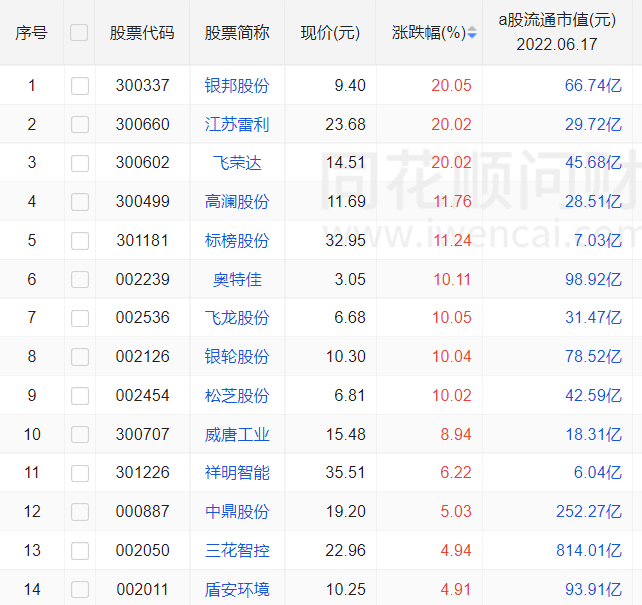Open 银轮股份 stock page
Viewport: 642px width, 605px height.
point(237,357)
